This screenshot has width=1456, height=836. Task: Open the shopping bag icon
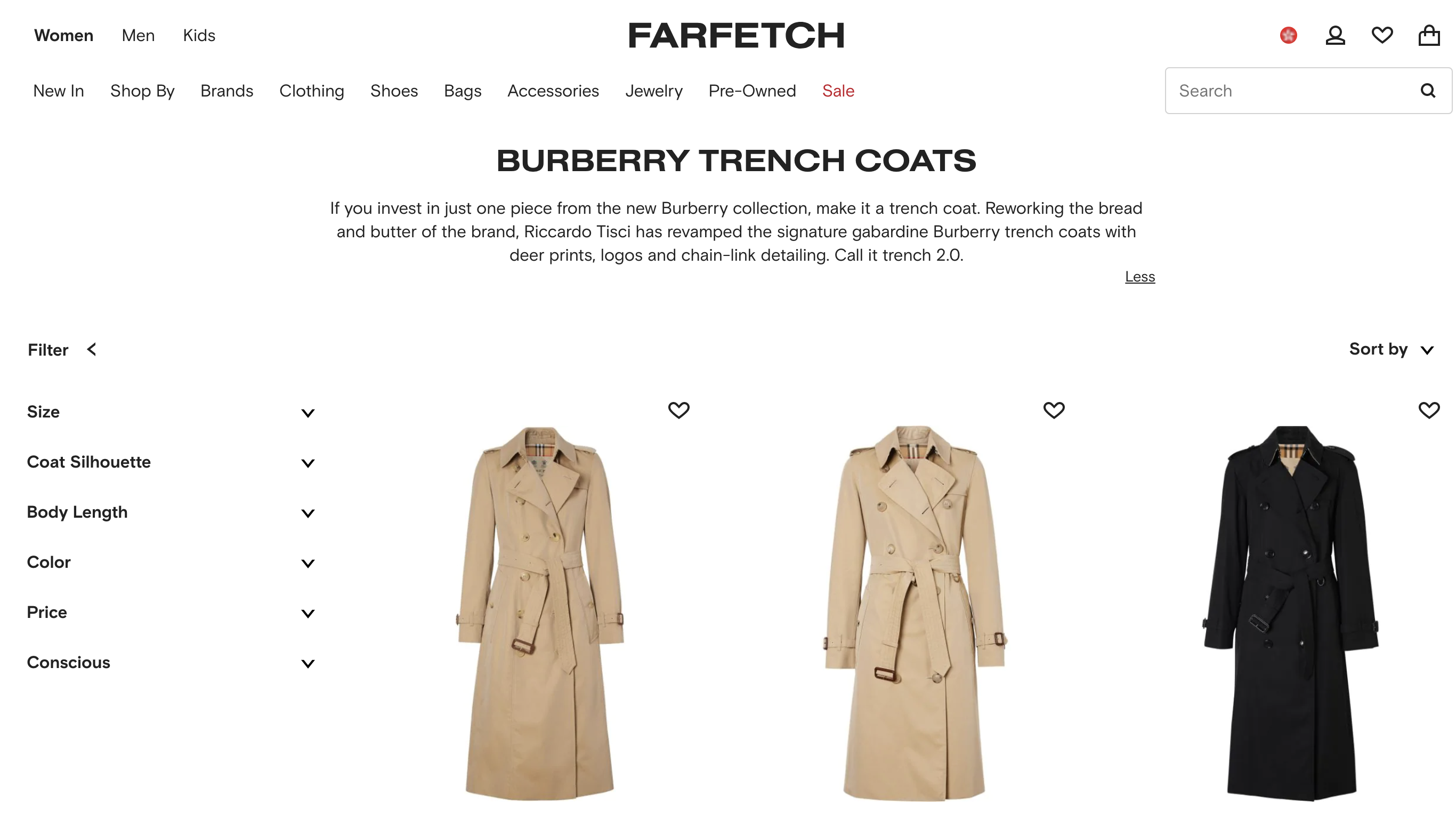[1428, 36]
